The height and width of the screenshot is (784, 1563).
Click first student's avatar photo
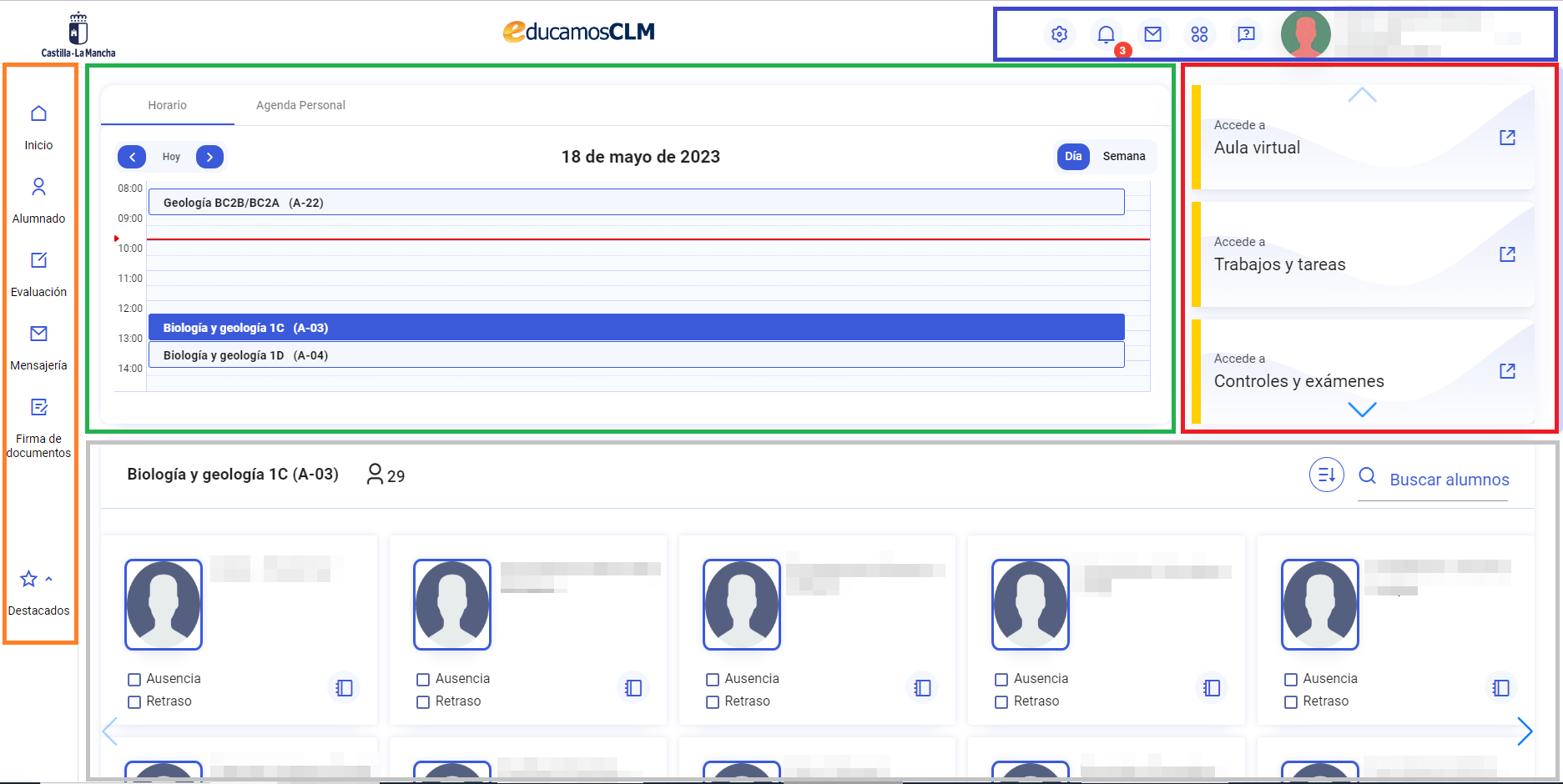(164, 605)
